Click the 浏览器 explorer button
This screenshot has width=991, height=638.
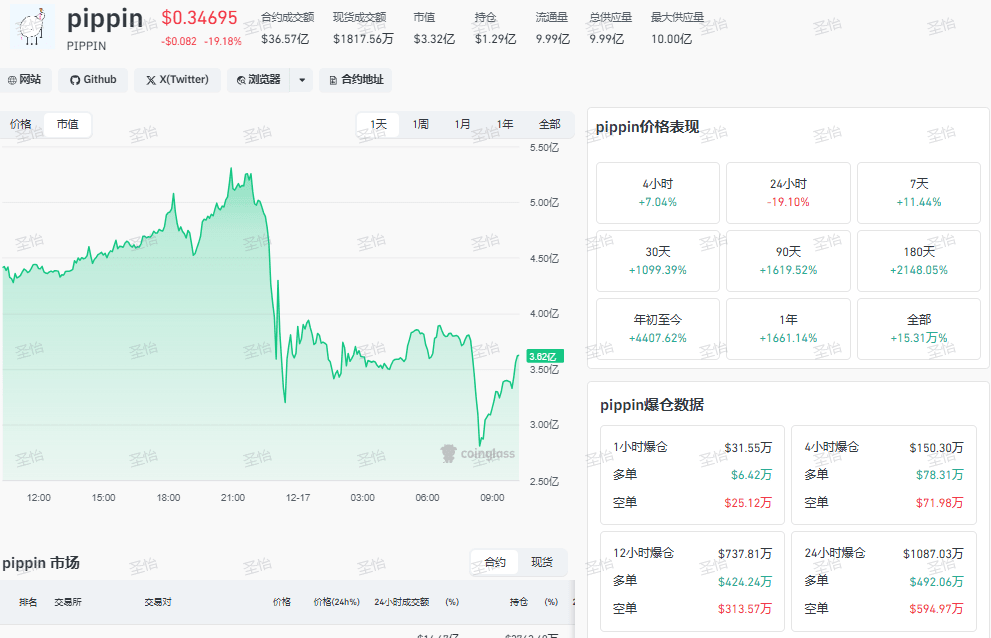pos(258,80)
